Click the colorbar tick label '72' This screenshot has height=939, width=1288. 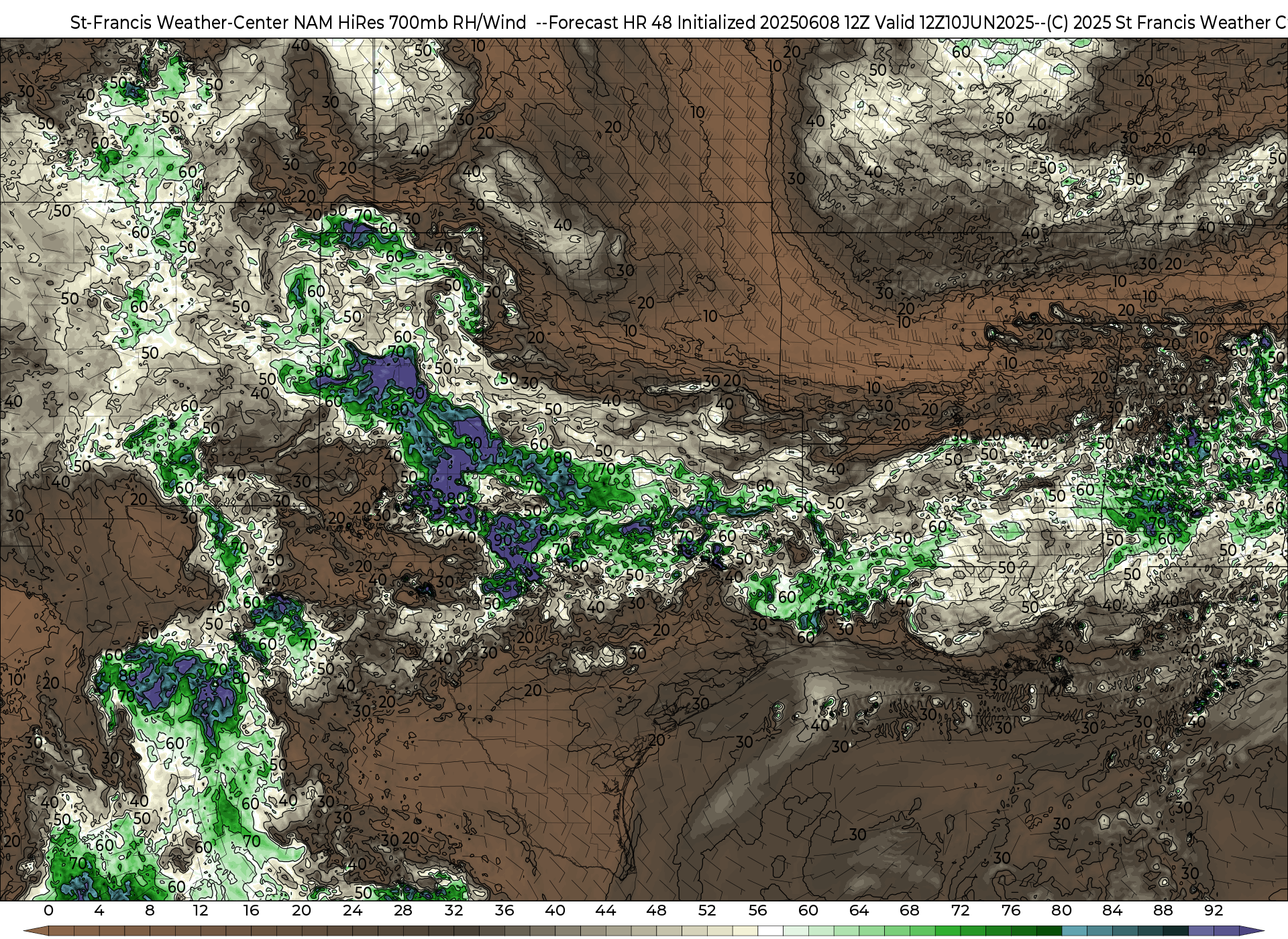coord(961,910)
